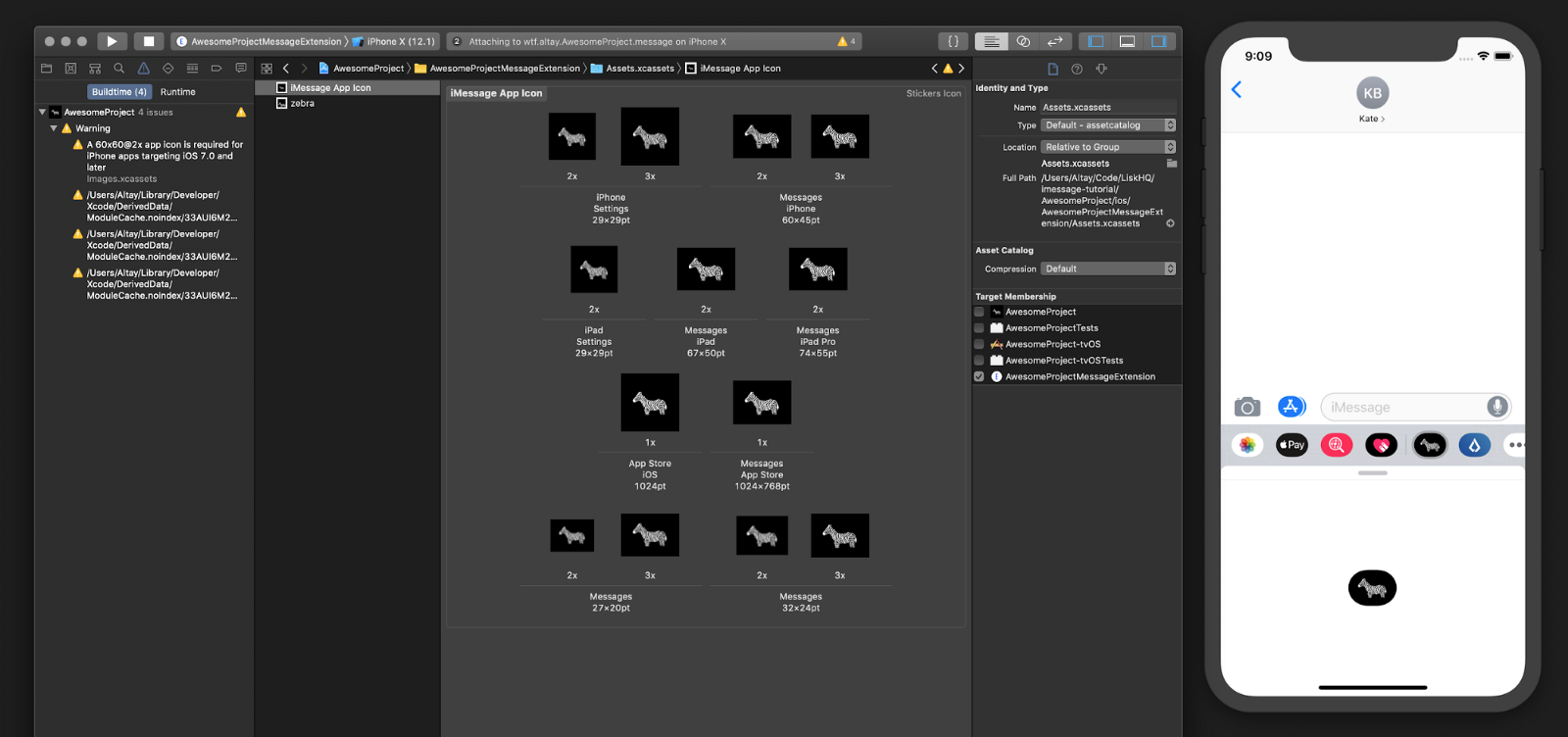Go back in editor history
Viewport: 1568px width, 737px height.
[286, 69]
